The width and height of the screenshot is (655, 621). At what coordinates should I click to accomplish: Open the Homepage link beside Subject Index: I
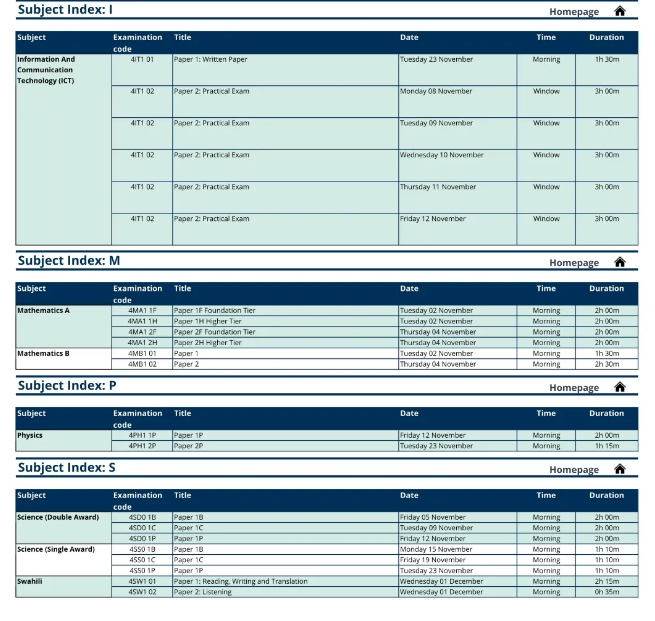tap(574, 12)
